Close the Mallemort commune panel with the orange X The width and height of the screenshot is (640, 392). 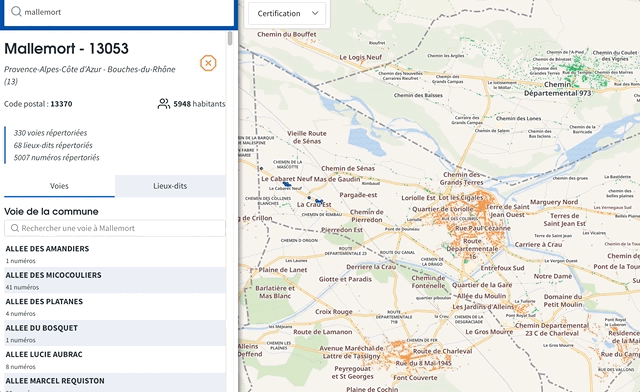(208, 63)
